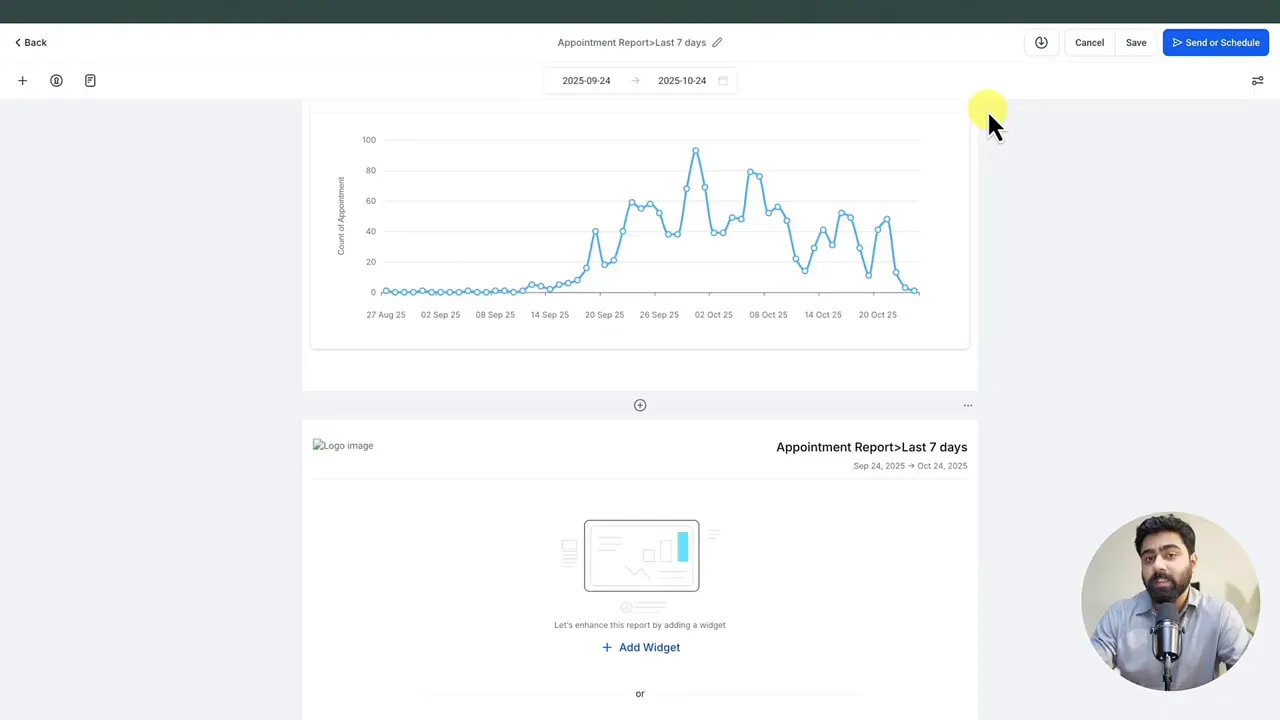Click the '20 Sep 25' x-axis label
The height and width of the screenshot is (720, 1280).
click(x=604, y=315)
